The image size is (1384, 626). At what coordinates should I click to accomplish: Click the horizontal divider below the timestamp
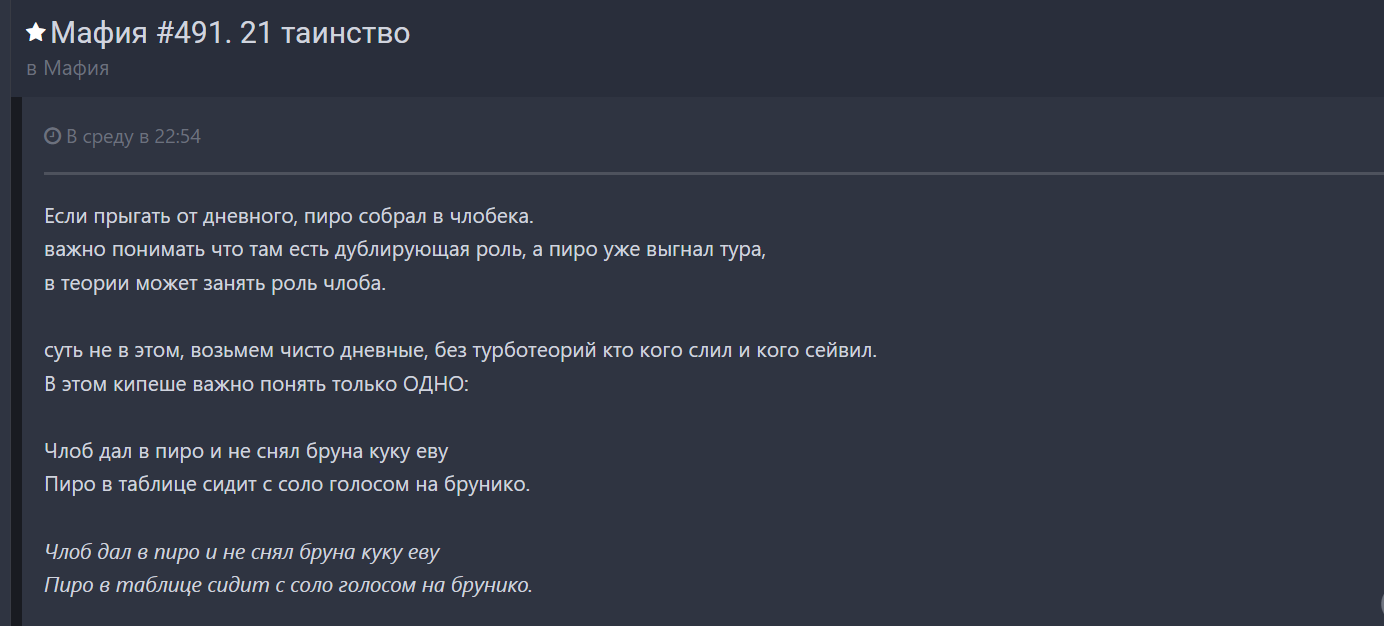700,174
